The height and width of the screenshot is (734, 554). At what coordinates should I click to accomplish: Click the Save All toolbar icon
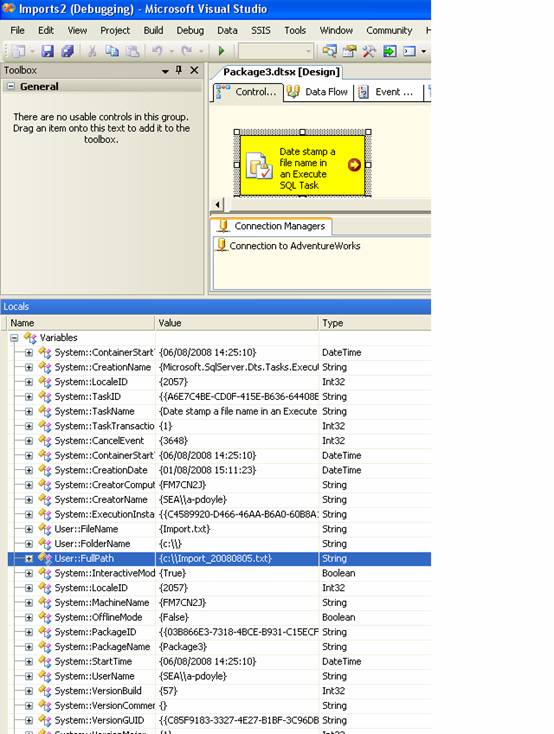click(x=67, y=51)
